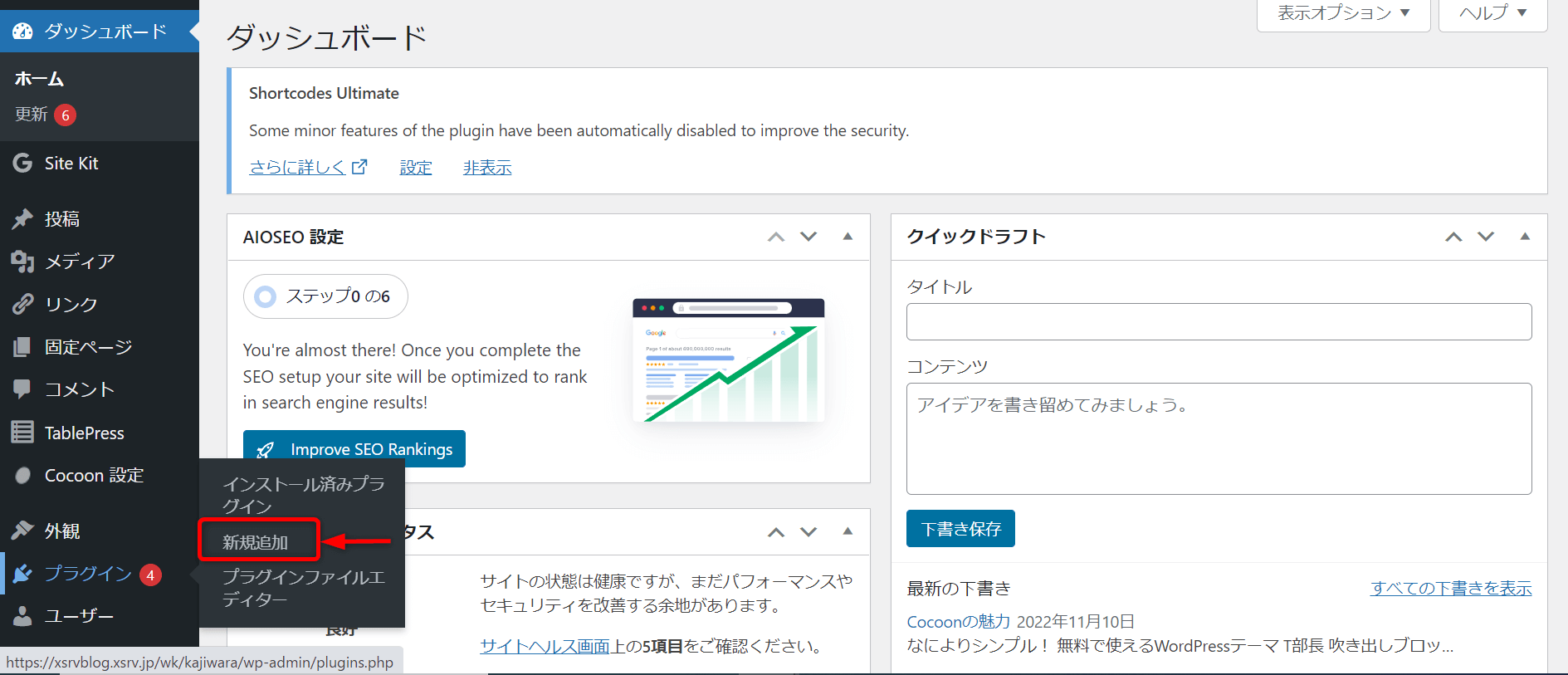This screenshot has width=1568, height=675.
Task: Choose インストール済みプラグイン from submenu
Action: coord(302,495)
